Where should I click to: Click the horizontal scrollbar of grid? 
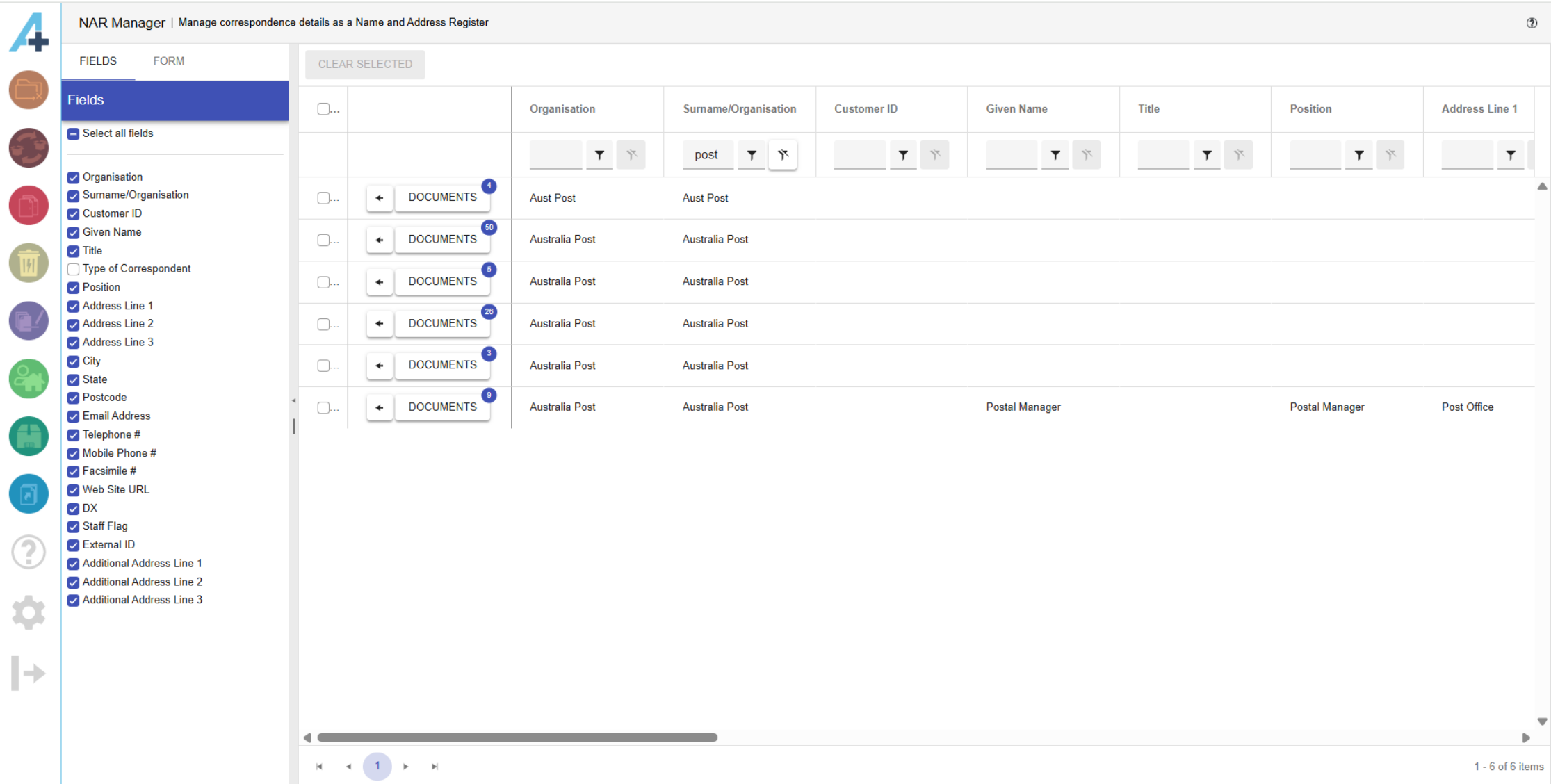(517, 737)
